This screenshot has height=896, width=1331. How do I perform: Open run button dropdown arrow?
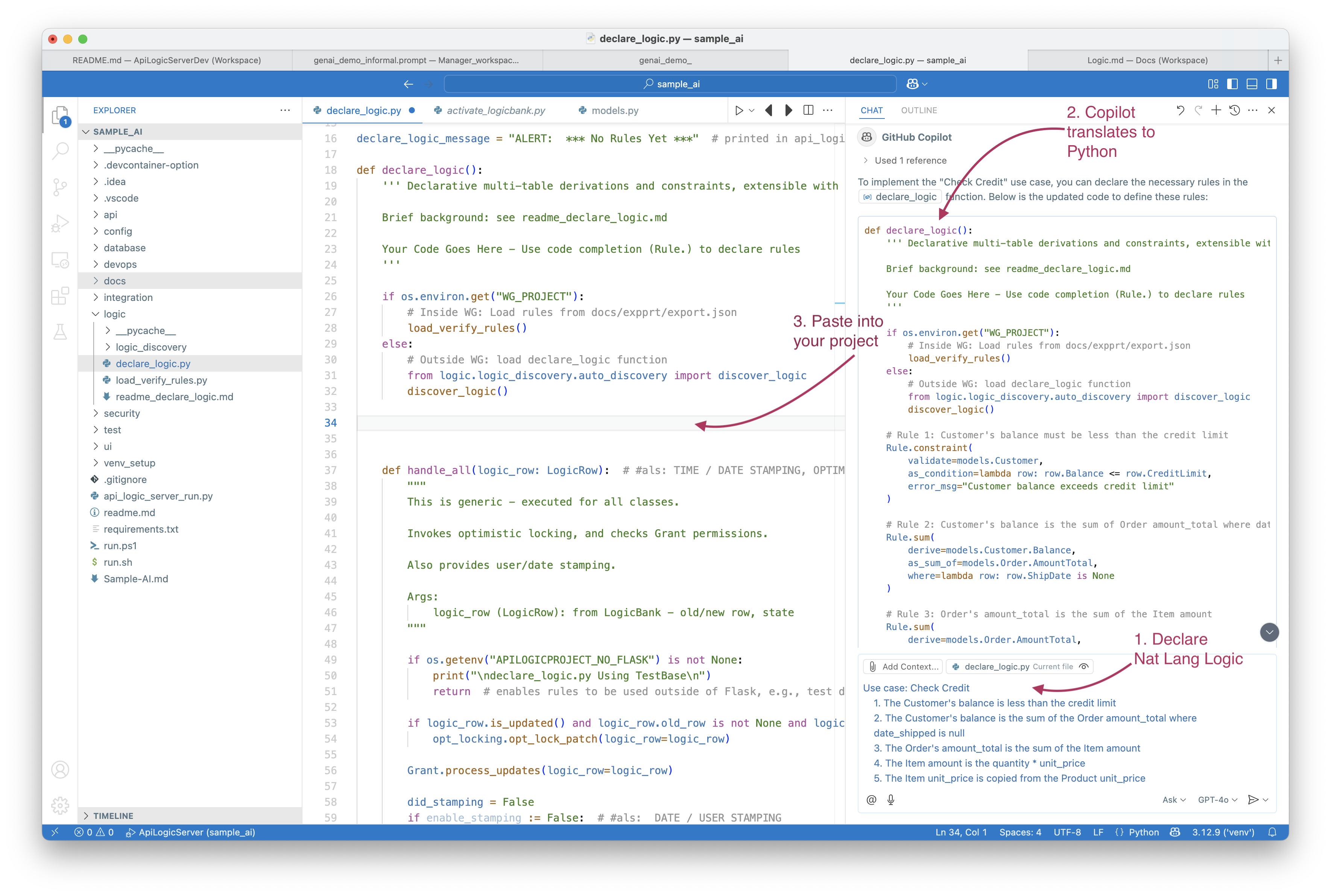tap(752, 110)
